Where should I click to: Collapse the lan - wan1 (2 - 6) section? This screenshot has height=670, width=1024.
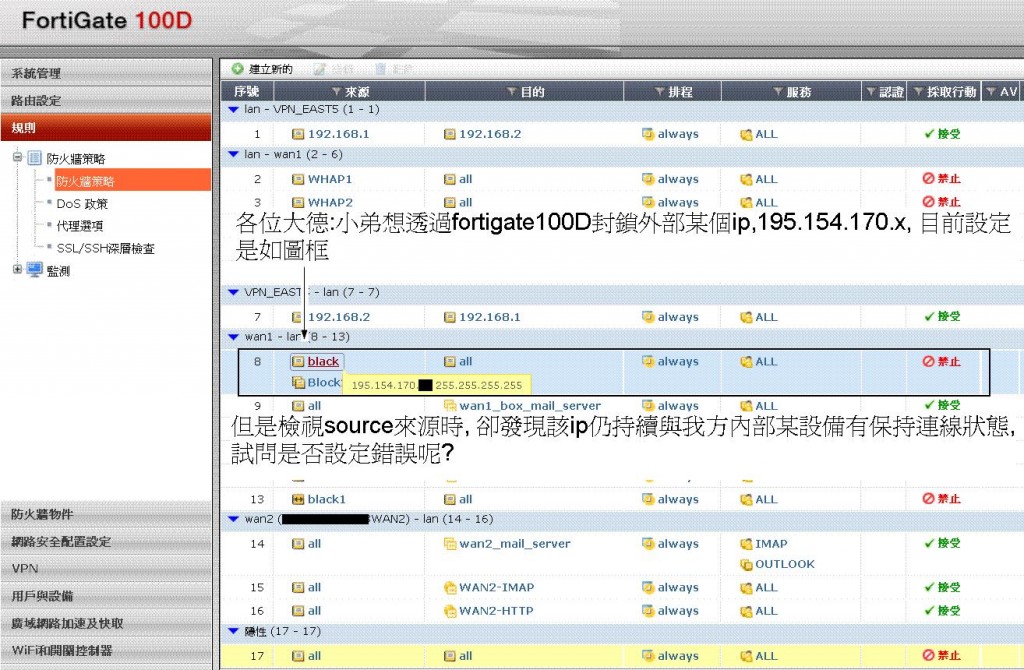click(x=233, y=155)
